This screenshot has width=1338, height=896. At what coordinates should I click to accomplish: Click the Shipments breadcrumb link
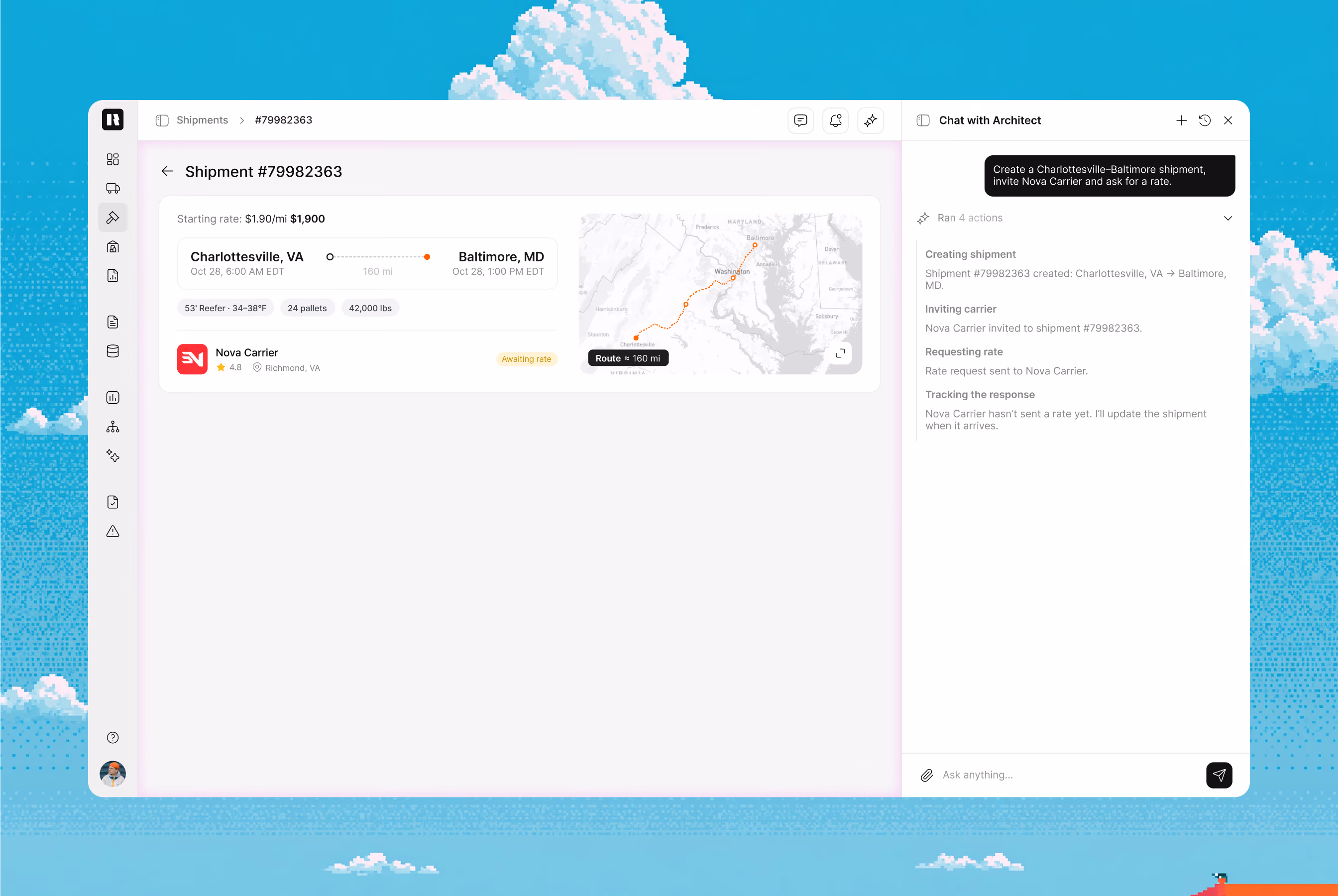tap(202, 120)
